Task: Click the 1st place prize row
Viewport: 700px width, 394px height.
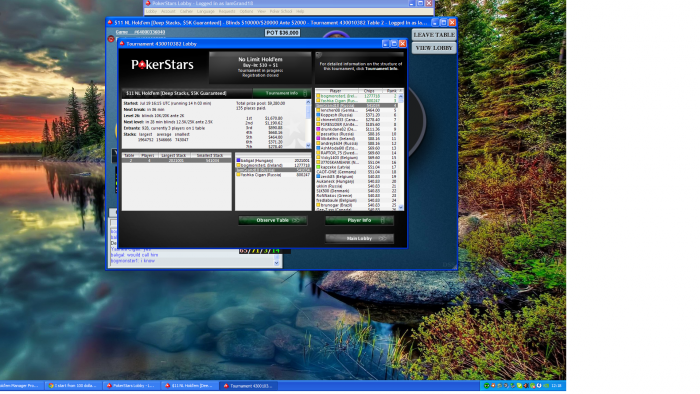Action: click(x=265, y=118)
